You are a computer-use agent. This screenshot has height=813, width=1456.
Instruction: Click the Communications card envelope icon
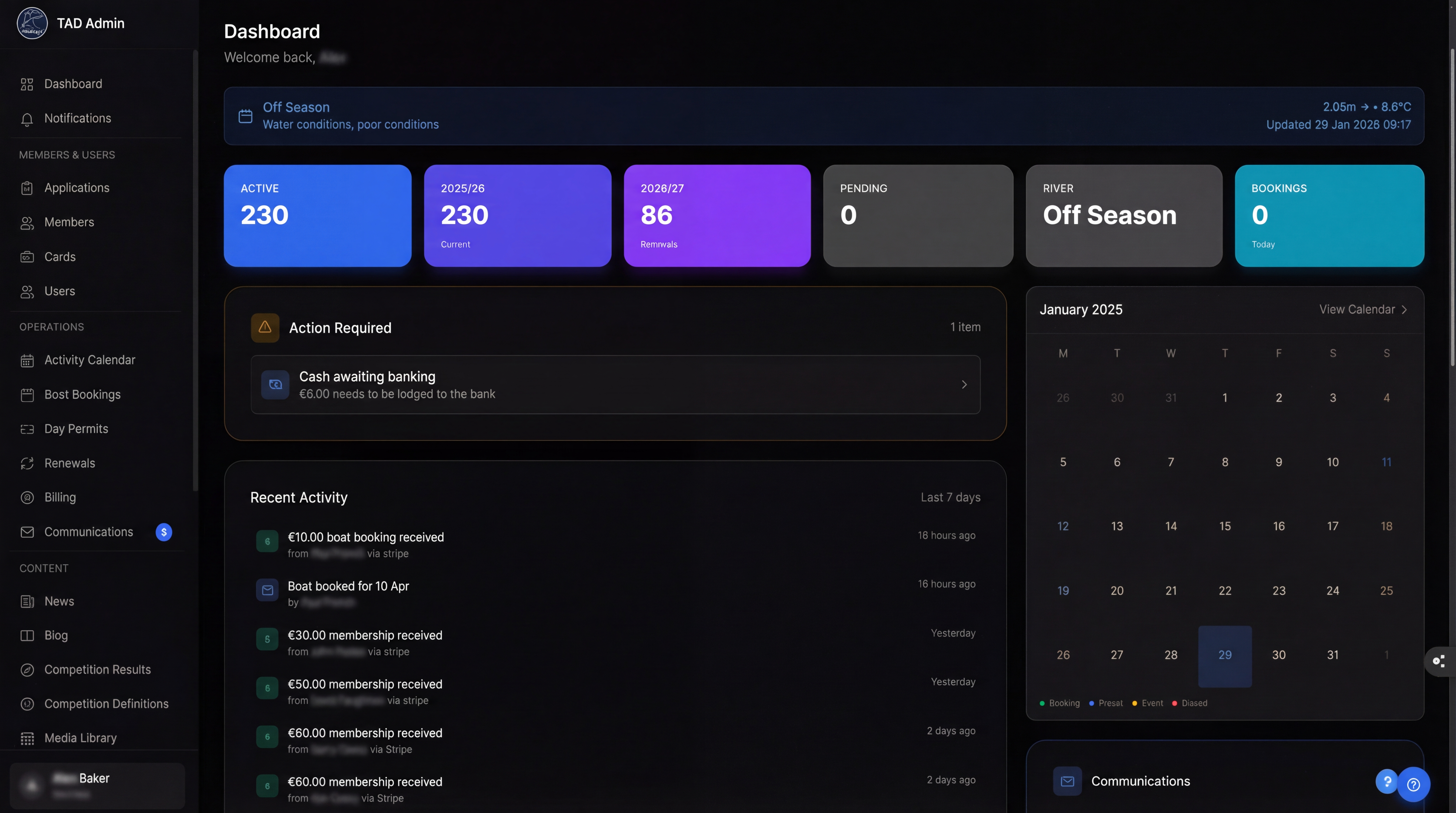click(1067, 781)
